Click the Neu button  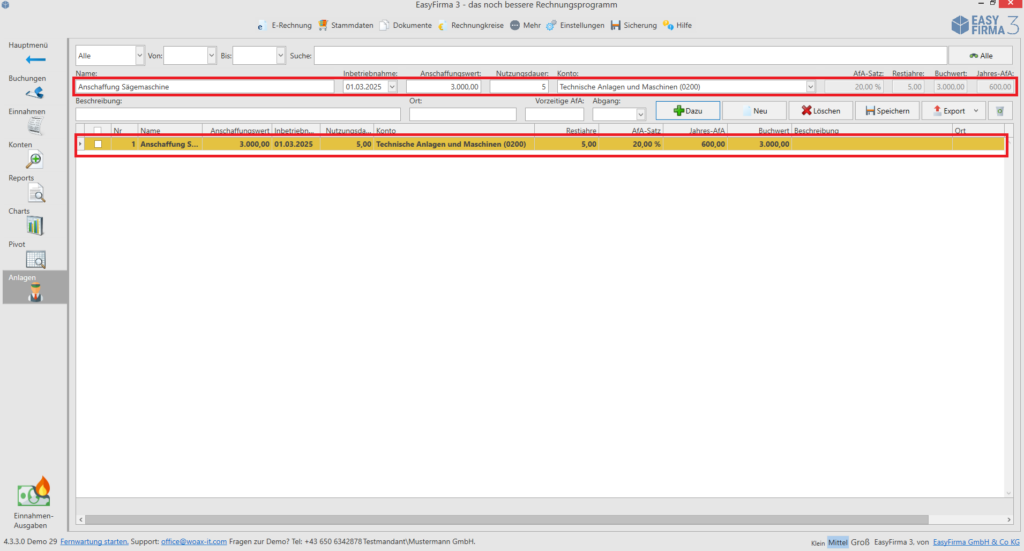pyautogui.click(x=754, y=111)
